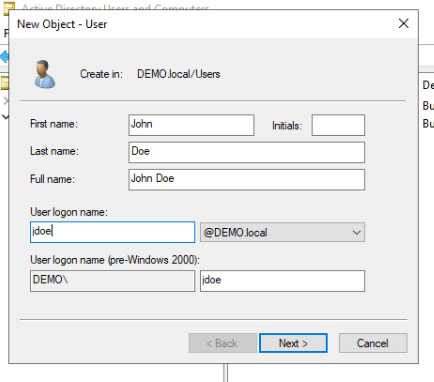
Task: Click the user avatar icon
Action: pyautogui.click(x=44, y=74)
